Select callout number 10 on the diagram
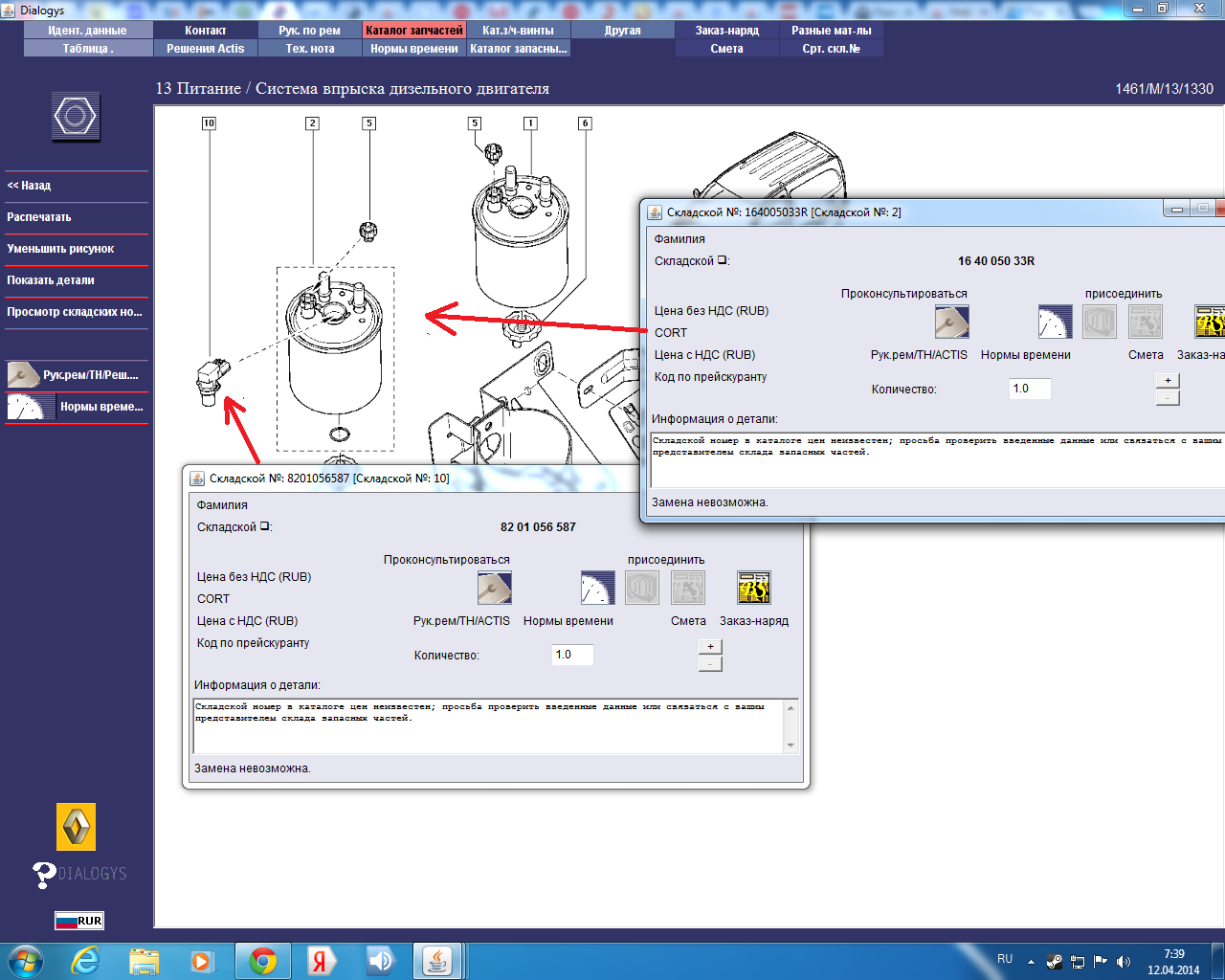This screenshot has height=980, width=1225. 209,123
